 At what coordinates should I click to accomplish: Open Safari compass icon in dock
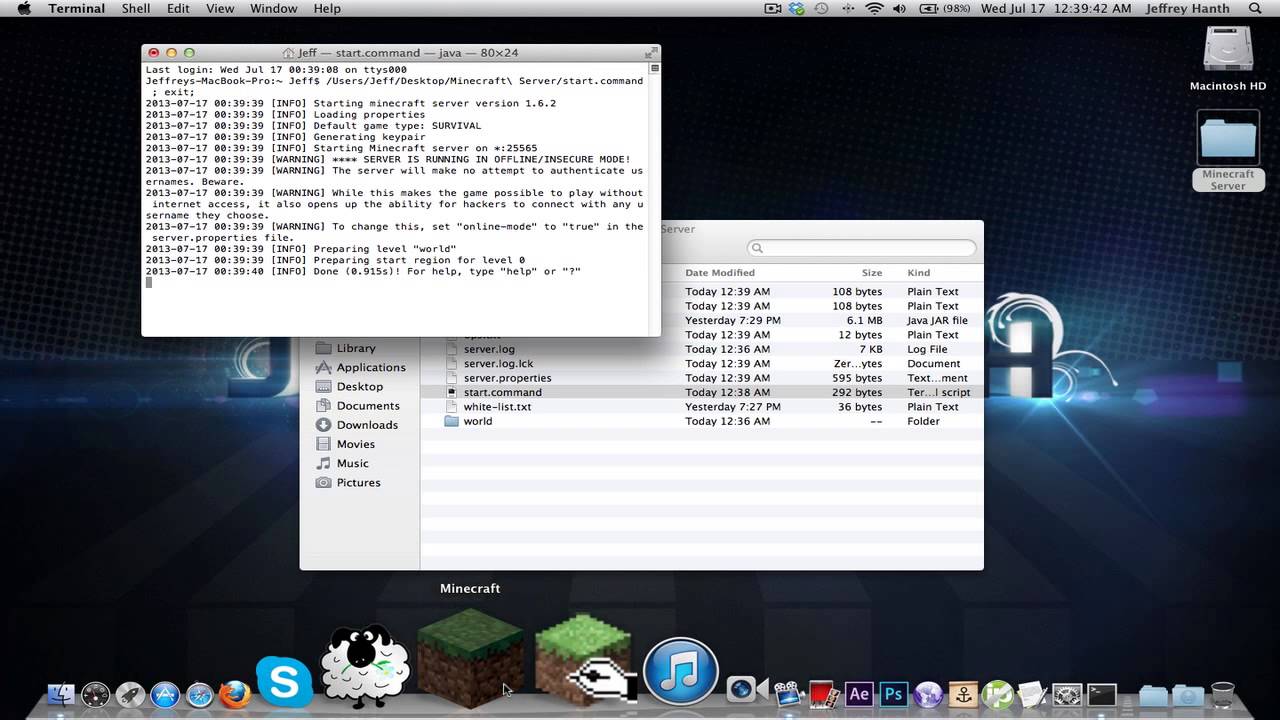tap(200, 693)
